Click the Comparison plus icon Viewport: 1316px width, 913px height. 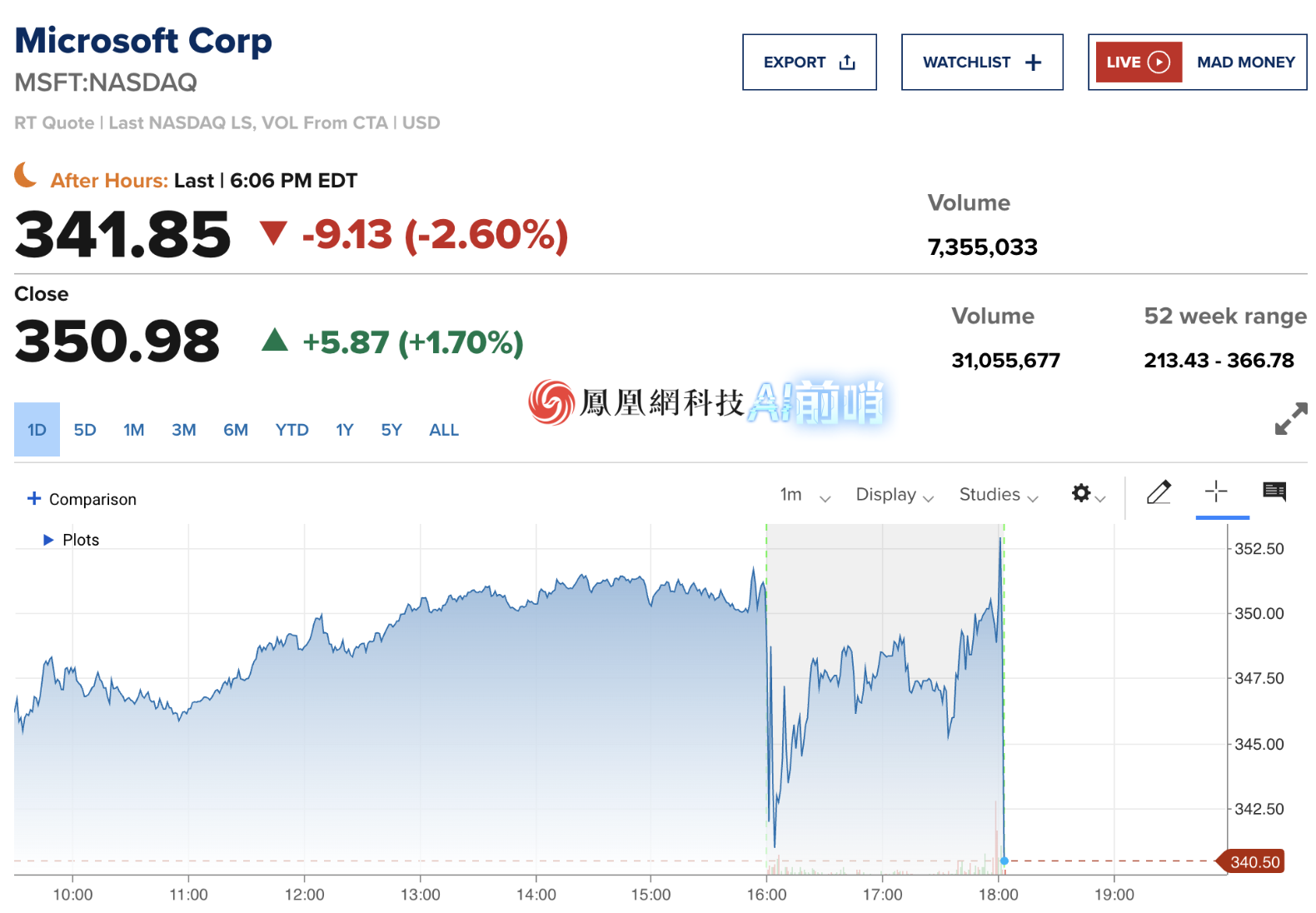(x=33, y=498)
